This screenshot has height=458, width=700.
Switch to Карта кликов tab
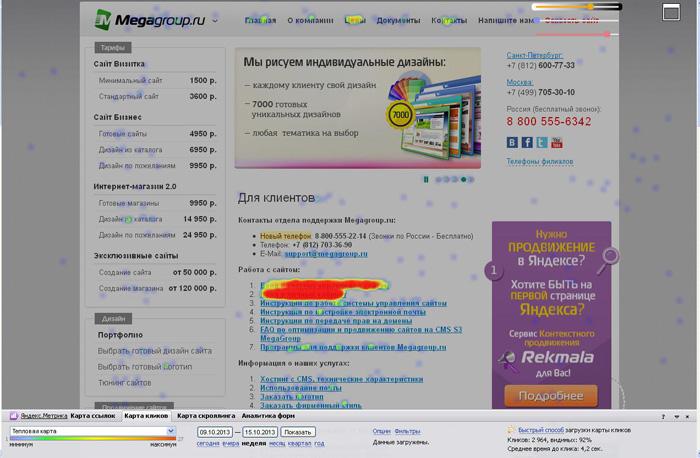[x=146, y=416]
